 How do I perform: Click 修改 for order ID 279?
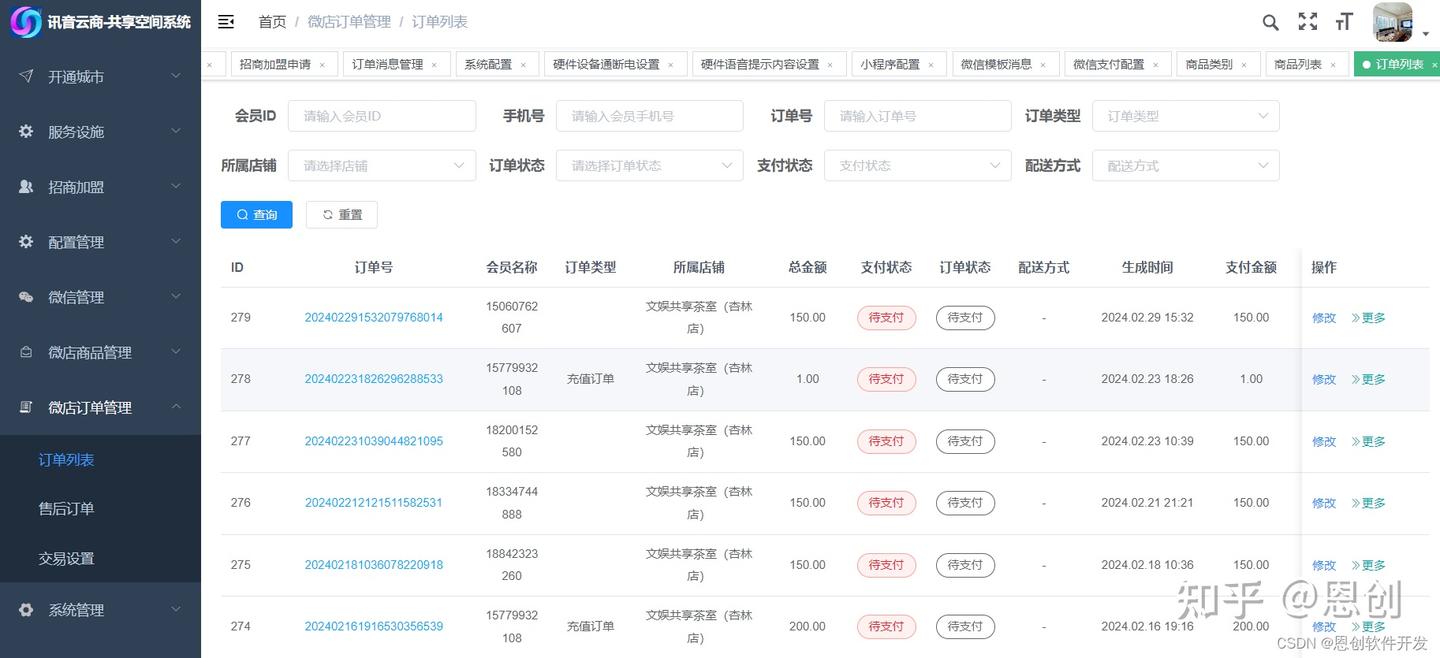click(x=1324, y=318)
